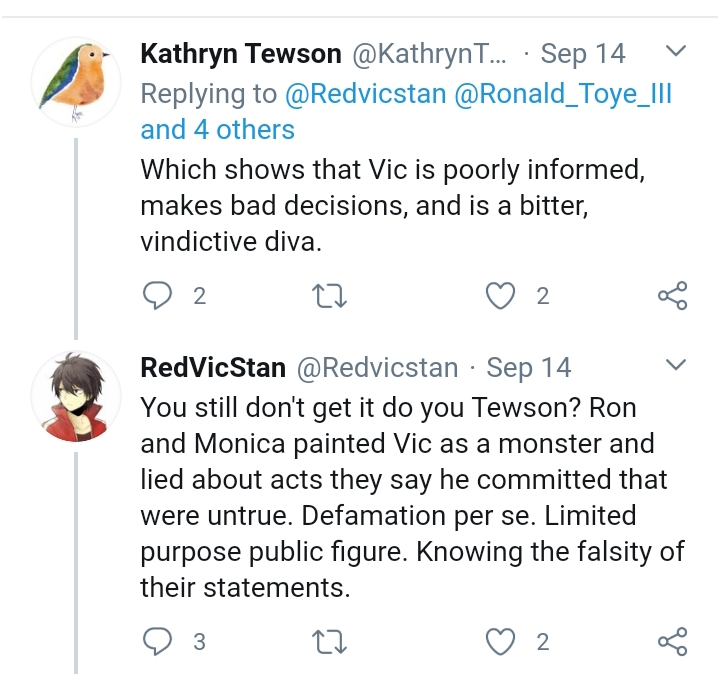Share RedVicStan's tweet
This screenshot has height=674, width=720.
[x=672, y=641]
